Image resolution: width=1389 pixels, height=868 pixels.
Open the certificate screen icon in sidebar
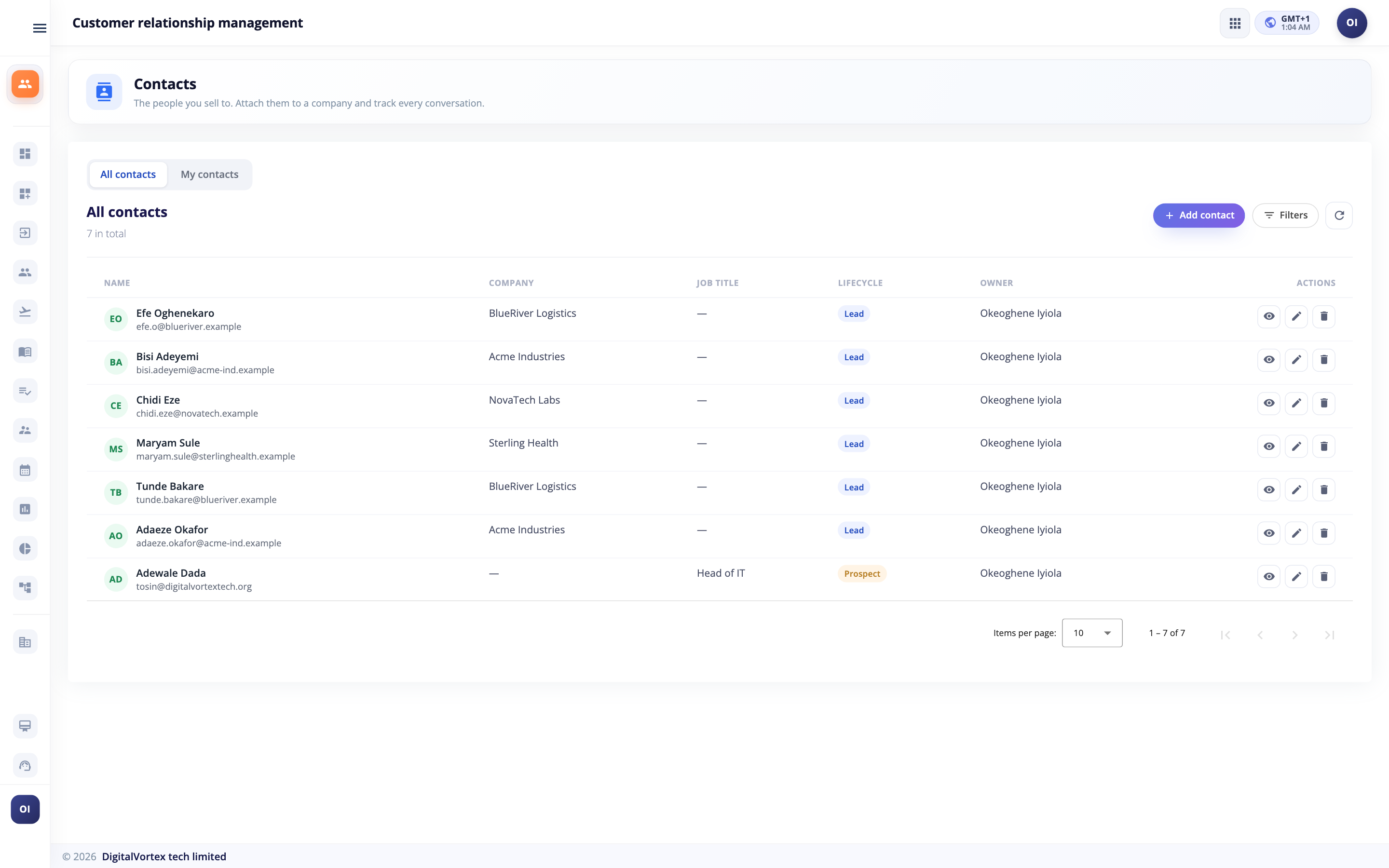click(x=25, y=726)
